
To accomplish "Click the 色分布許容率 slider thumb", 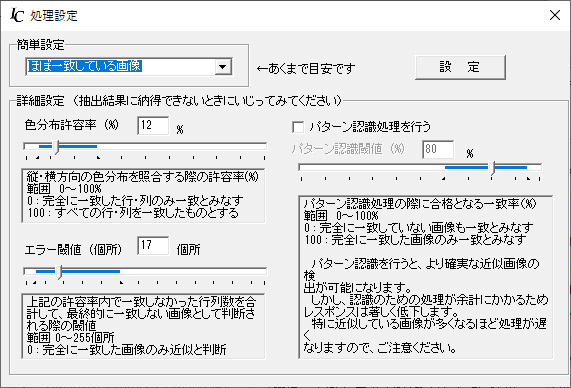I will point(56,147).
